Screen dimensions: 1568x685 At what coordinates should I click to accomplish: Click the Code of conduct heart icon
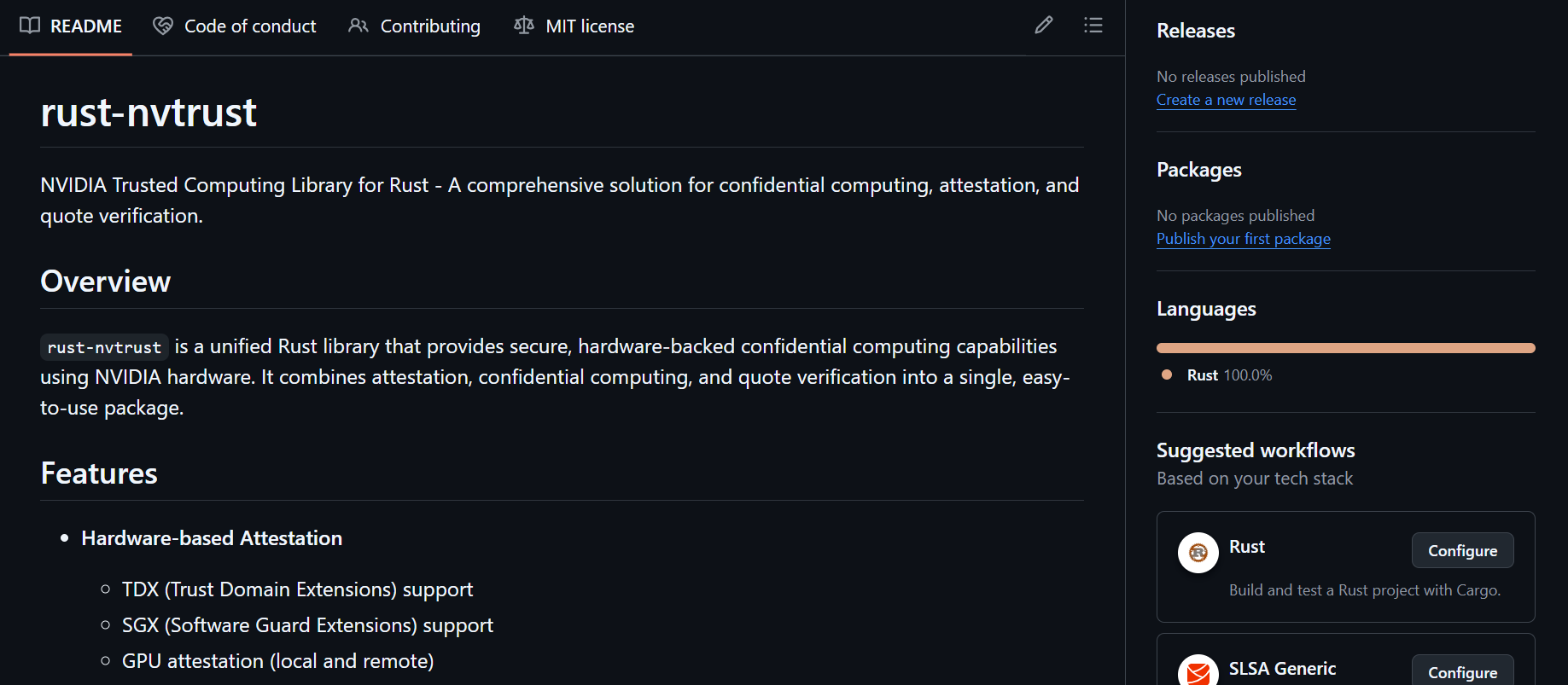(162, 26)
